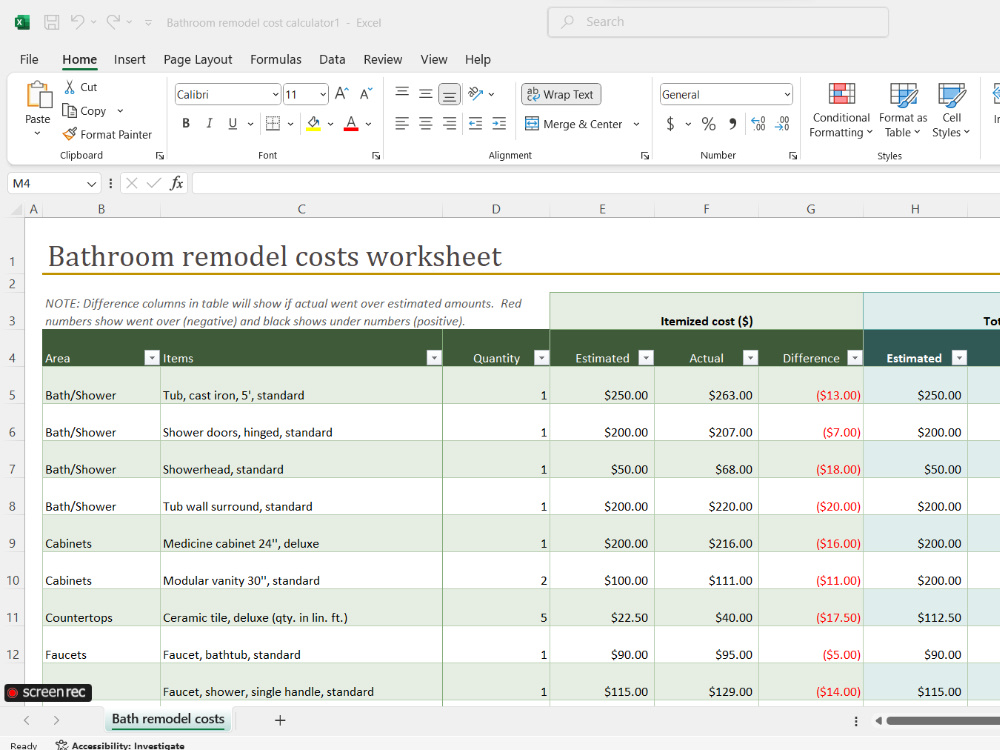1000x750 pixels.
Task: Toggle Bold formatting
Action: tap(186, 123)
